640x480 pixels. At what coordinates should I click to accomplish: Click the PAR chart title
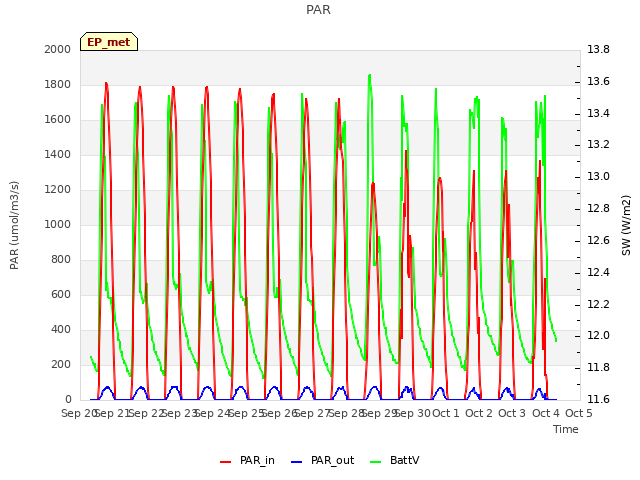(318, 9)
